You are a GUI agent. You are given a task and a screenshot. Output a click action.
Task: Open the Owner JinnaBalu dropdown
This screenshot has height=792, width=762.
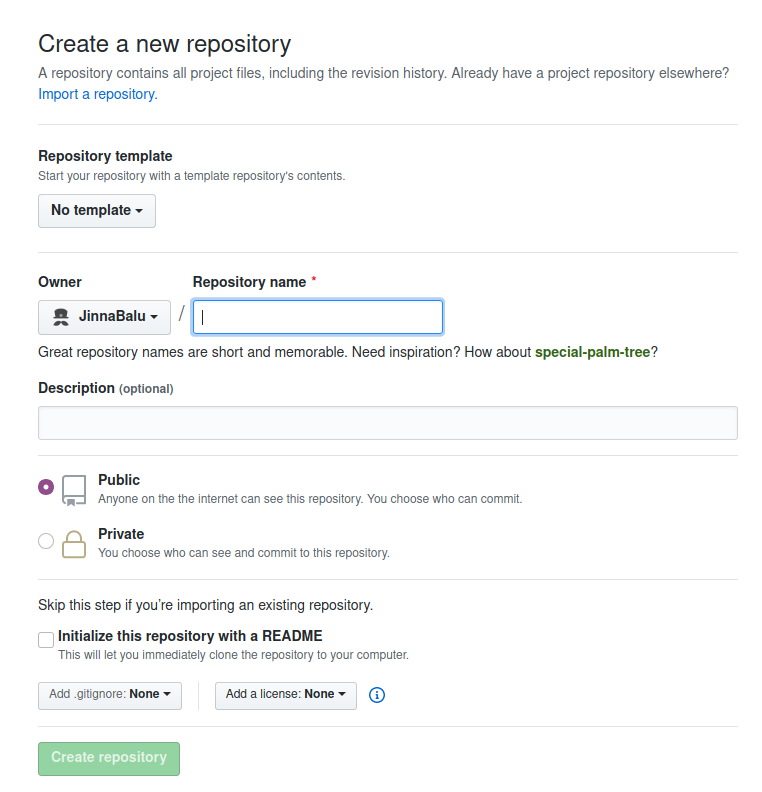point(105,317)
